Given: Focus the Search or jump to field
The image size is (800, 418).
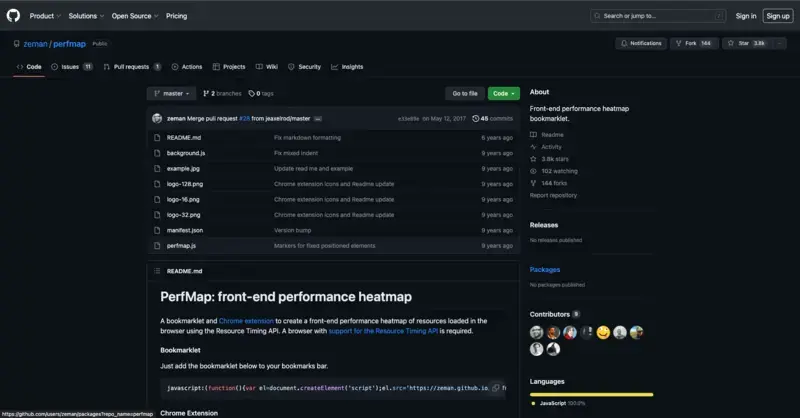Looking at the screenshot, I should [658, 16].
